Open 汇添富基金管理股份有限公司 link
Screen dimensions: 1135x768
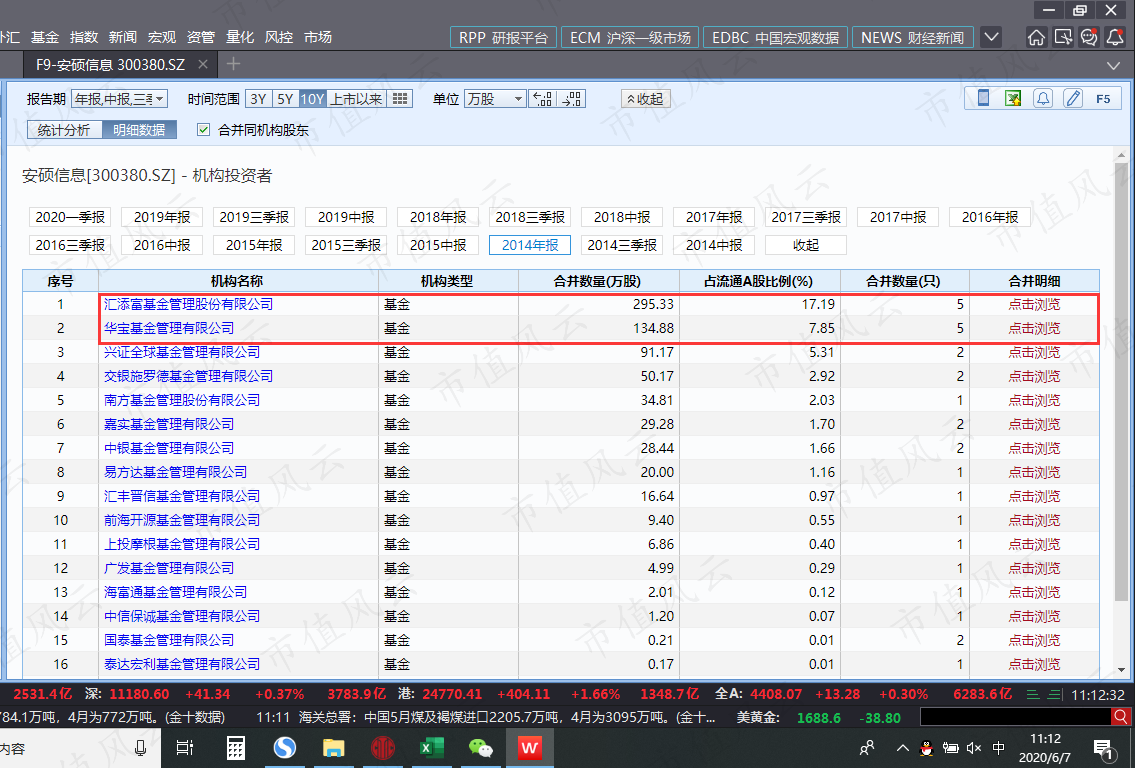coord(188,305)
